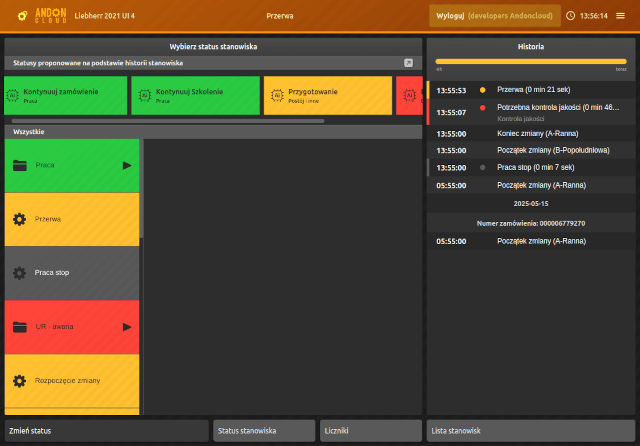
Task: Click red dot beside Potrzebna kontrola jakości entry
Action: pyautogui.click(x=482, y=108)
